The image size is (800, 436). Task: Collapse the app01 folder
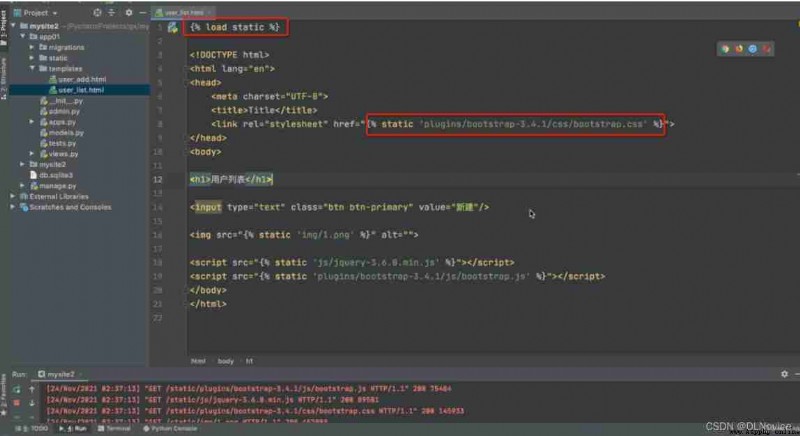23,36
